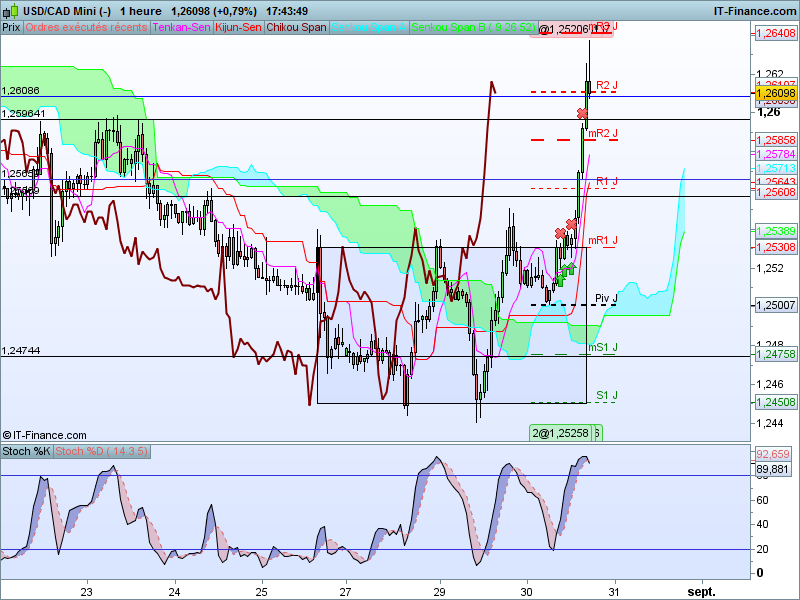Image resolution: width=800 pixels, height=600 pixels.
Task: Open Senkou Span B ( 9 26 52) settings
Action: click(x=473, y=28)
